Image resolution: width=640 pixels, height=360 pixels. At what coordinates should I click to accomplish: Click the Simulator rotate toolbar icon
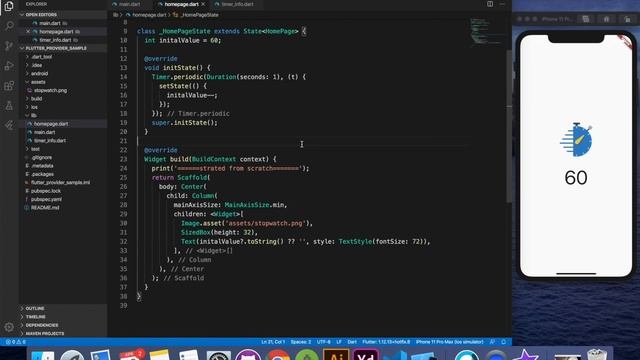coord(627,19)
